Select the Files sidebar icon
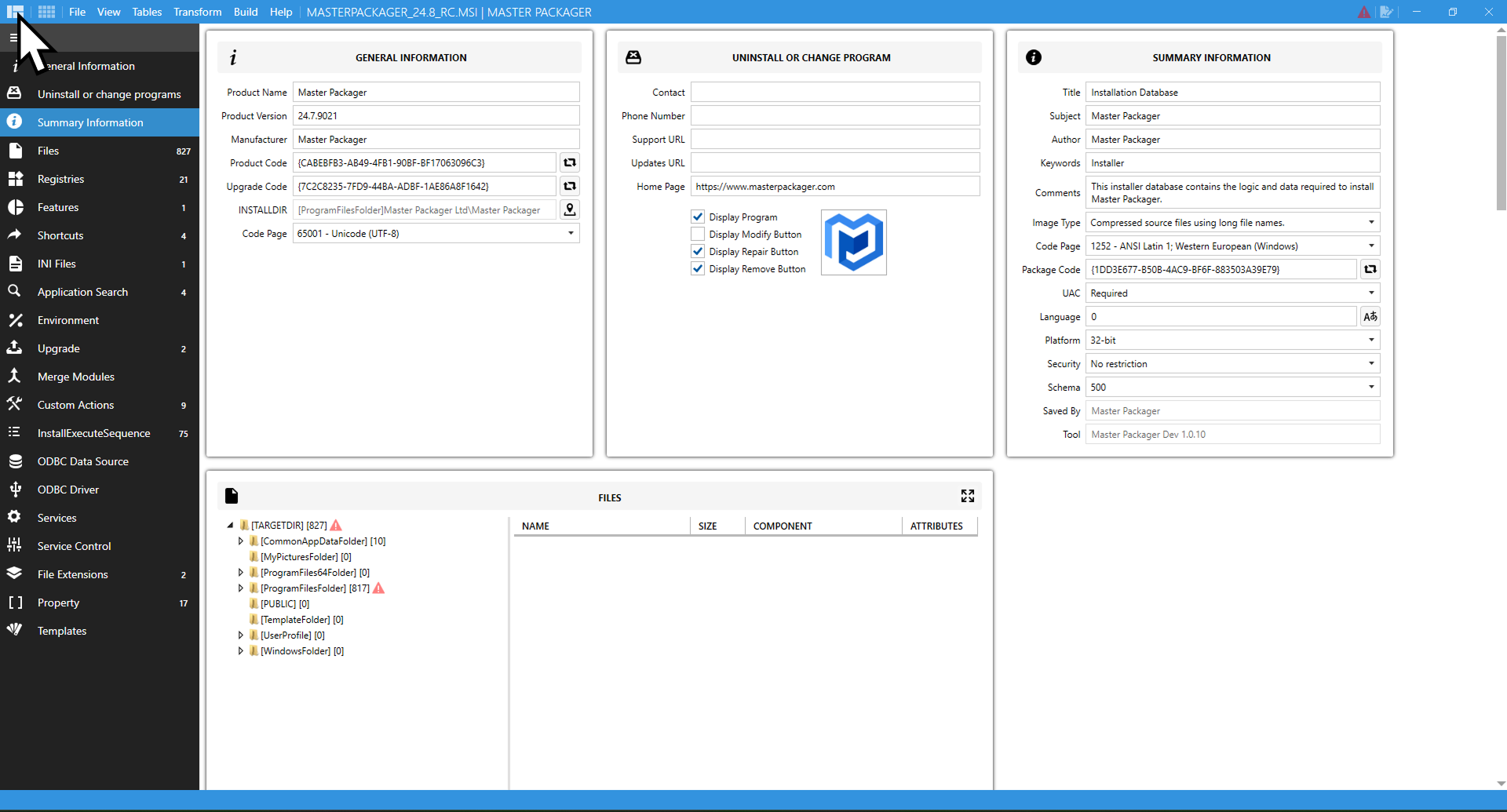Screen dimensions: 1507x812 pyautogui.click(x=15, y=151)
